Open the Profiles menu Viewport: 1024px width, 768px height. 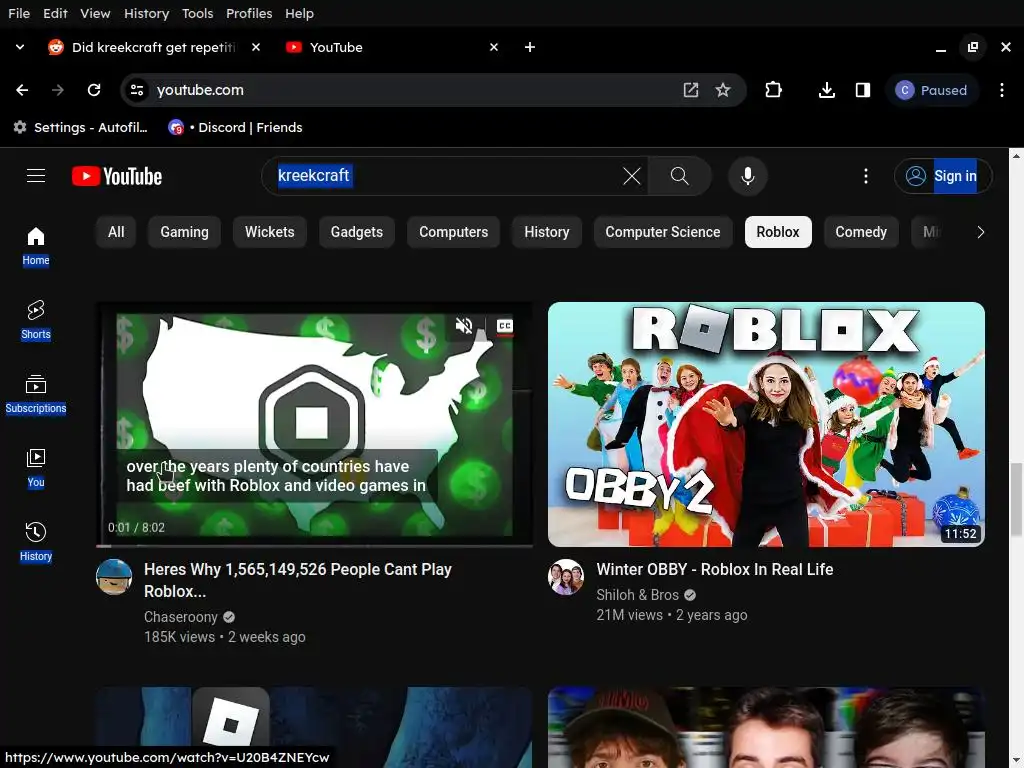coord(249,13)
